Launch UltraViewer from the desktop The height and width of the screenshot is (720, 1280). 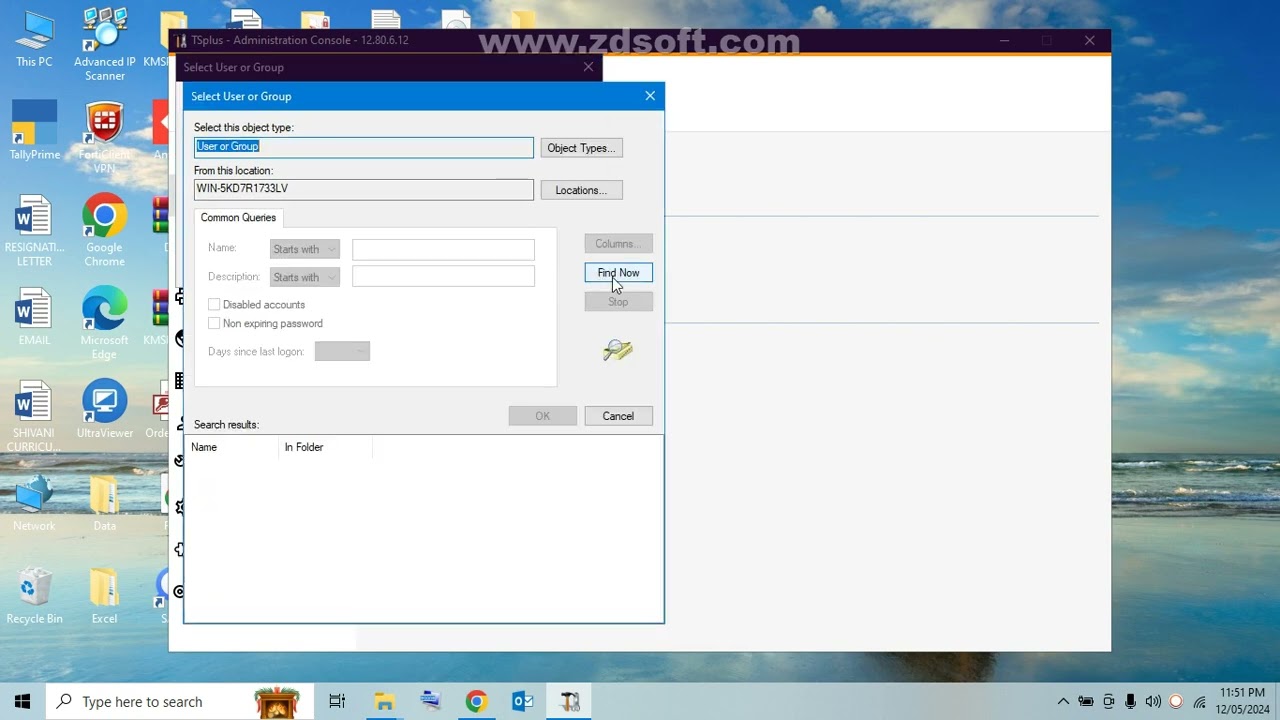[105, 410]
